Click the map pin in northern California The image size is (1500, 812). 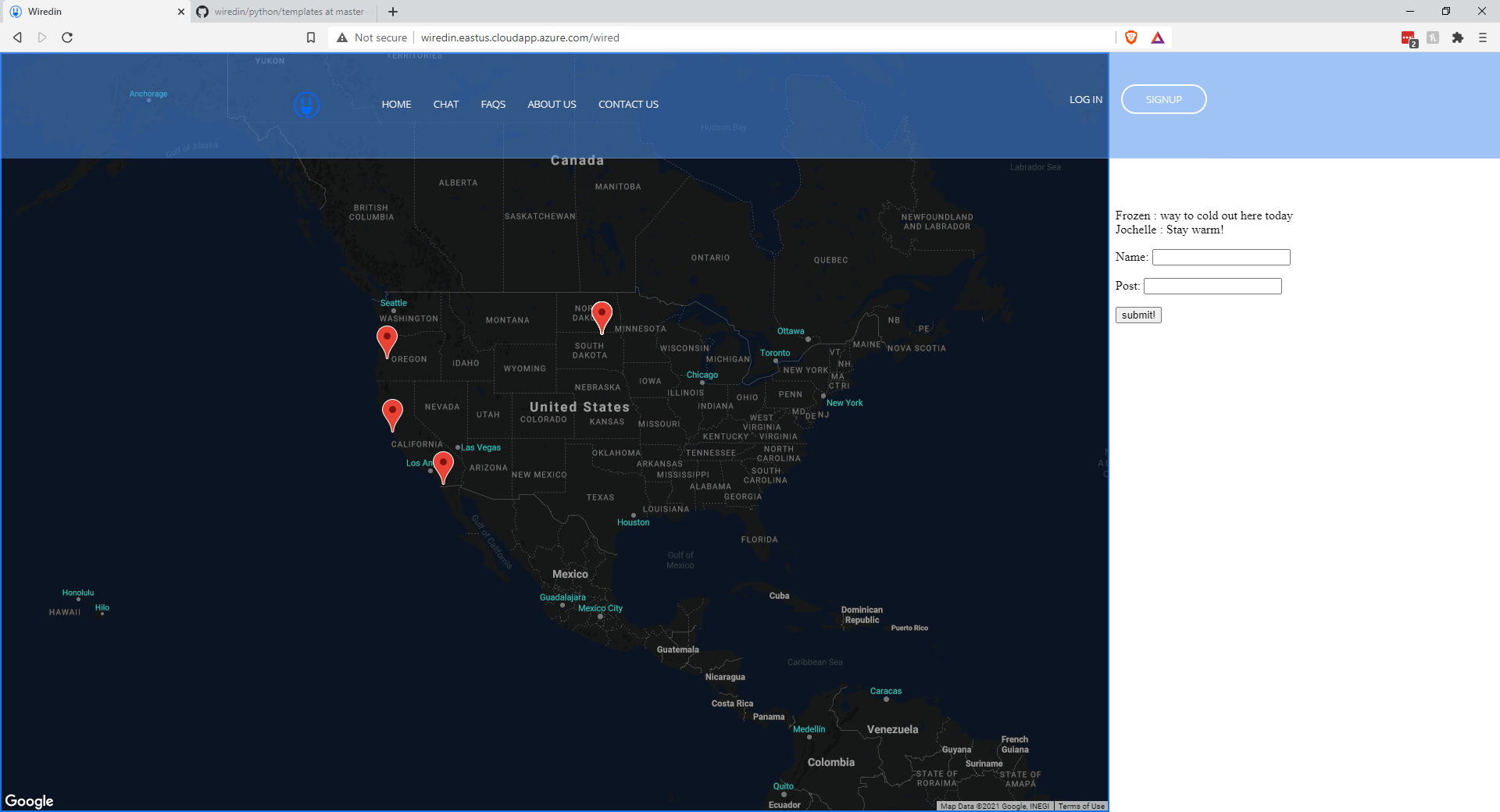(x=392, y=415)
